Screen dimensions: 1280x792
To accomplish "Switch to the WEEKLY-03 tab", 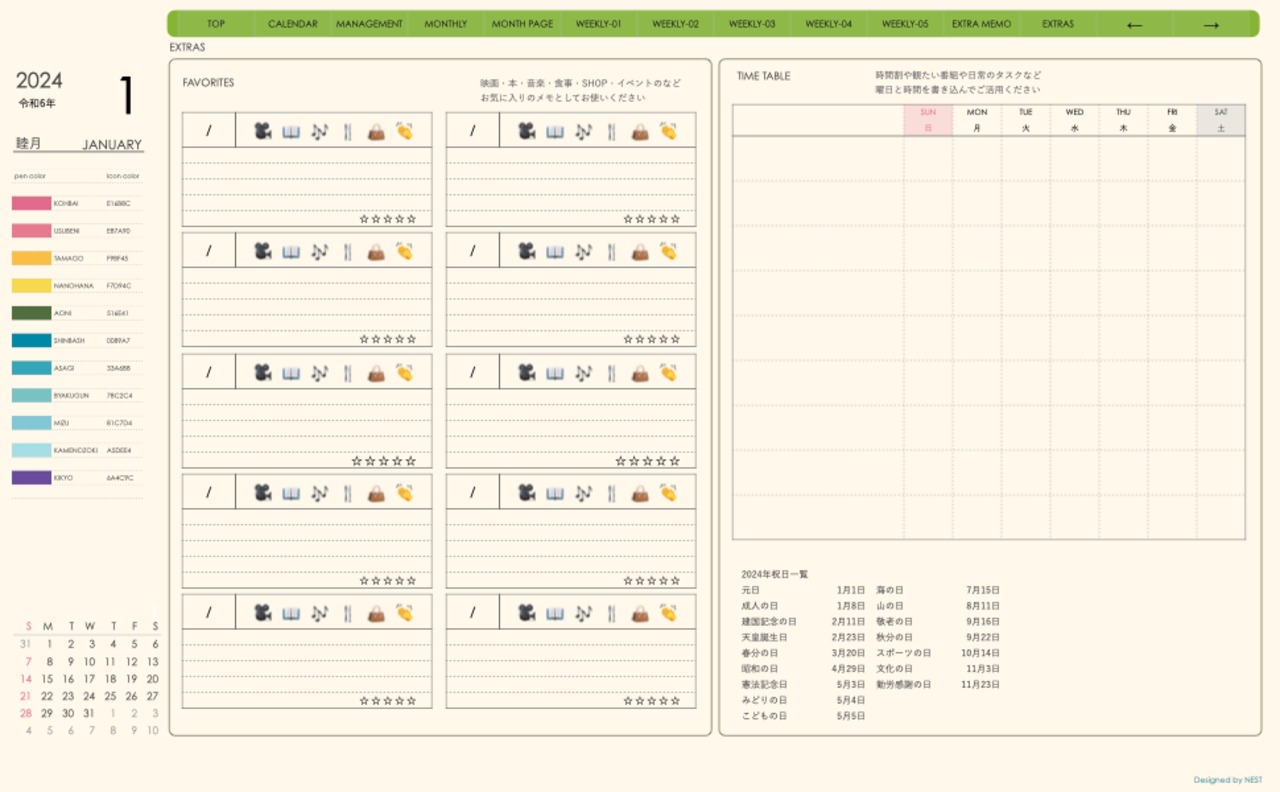I will [x=752, y=24].
